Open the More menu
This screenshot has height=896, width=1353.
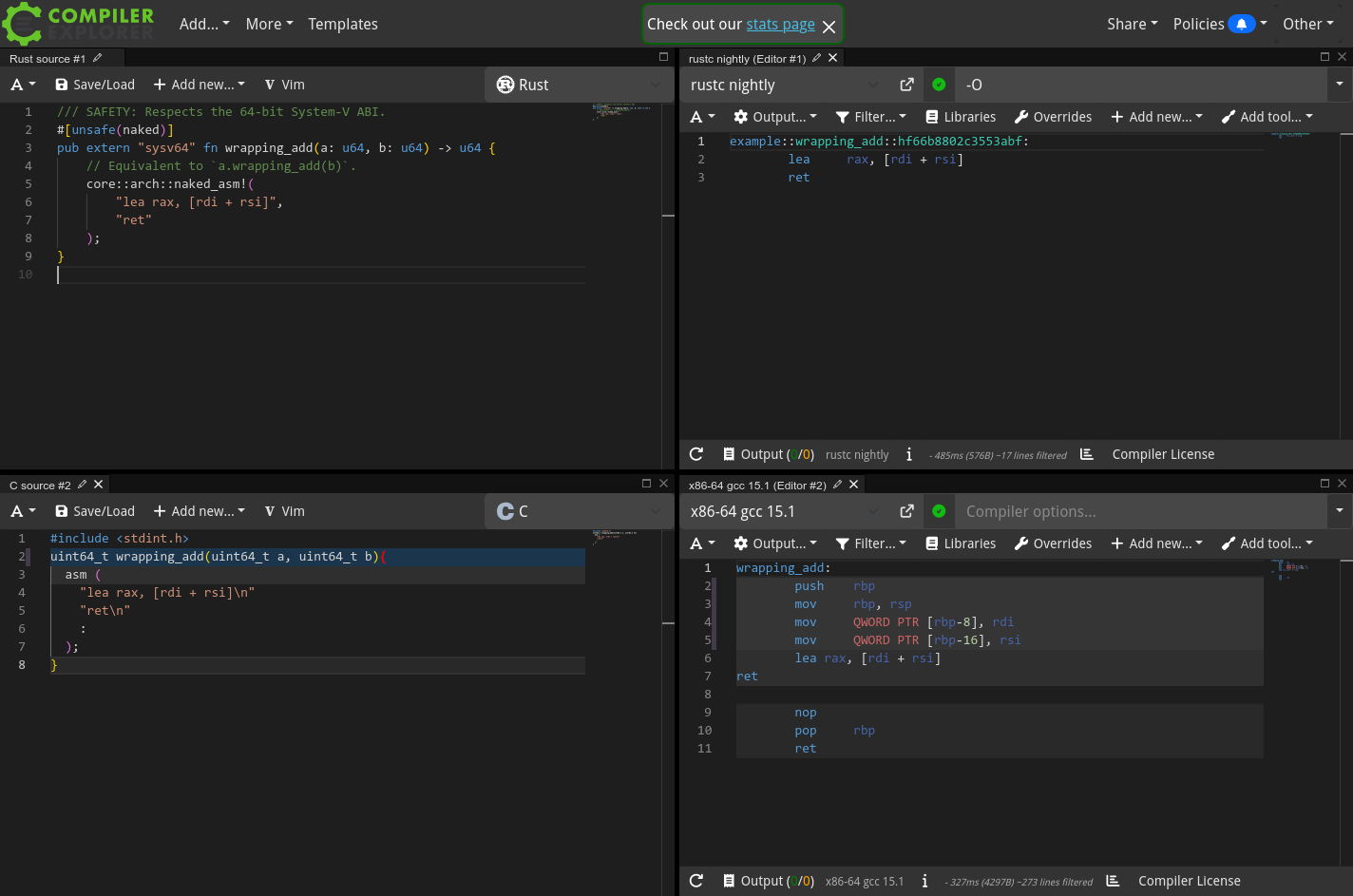coord(269,24)
